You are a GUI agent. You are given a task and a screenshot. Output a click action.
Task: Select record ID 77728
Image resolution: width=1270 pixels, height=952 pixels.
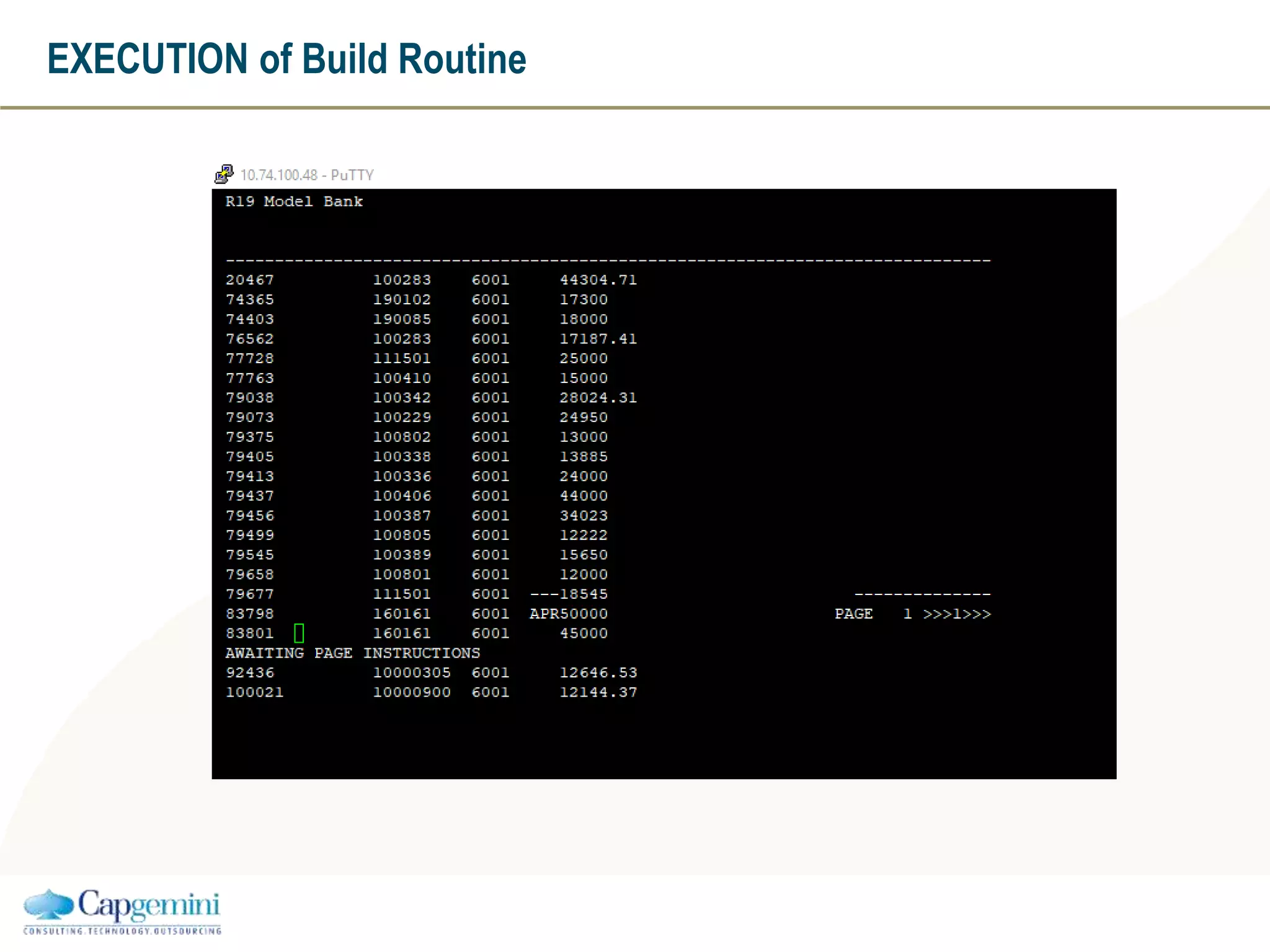click(250, 359)
